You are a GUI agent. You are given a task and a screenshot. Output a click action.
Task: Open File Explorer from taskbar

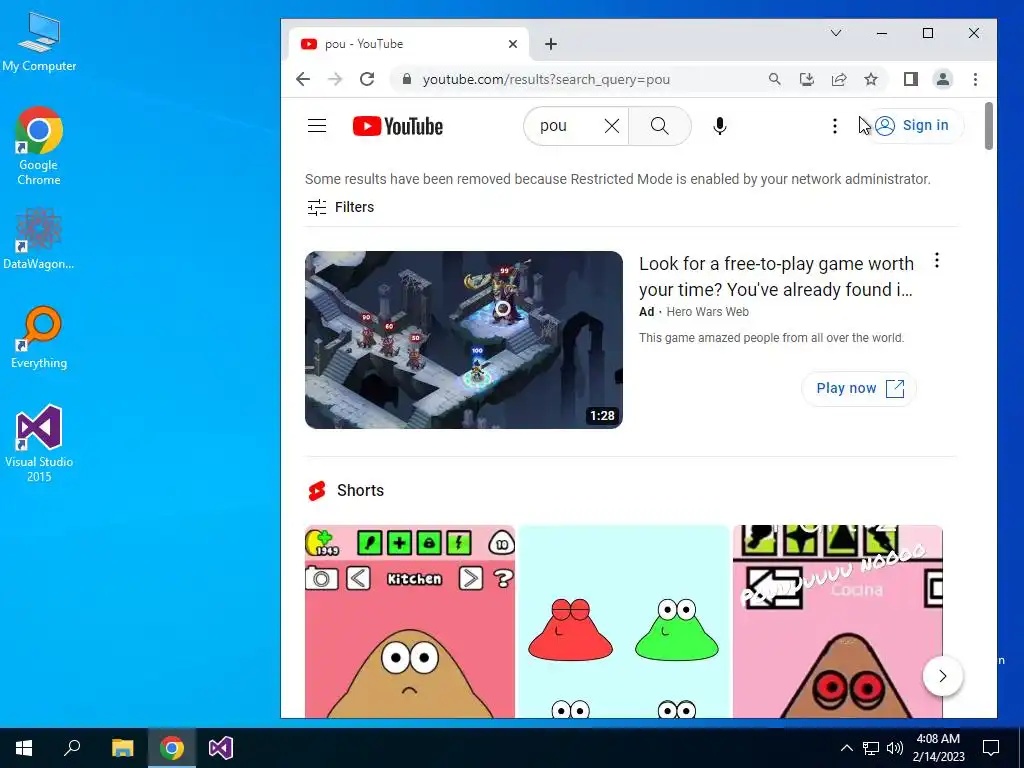click(x=122, y=748)
